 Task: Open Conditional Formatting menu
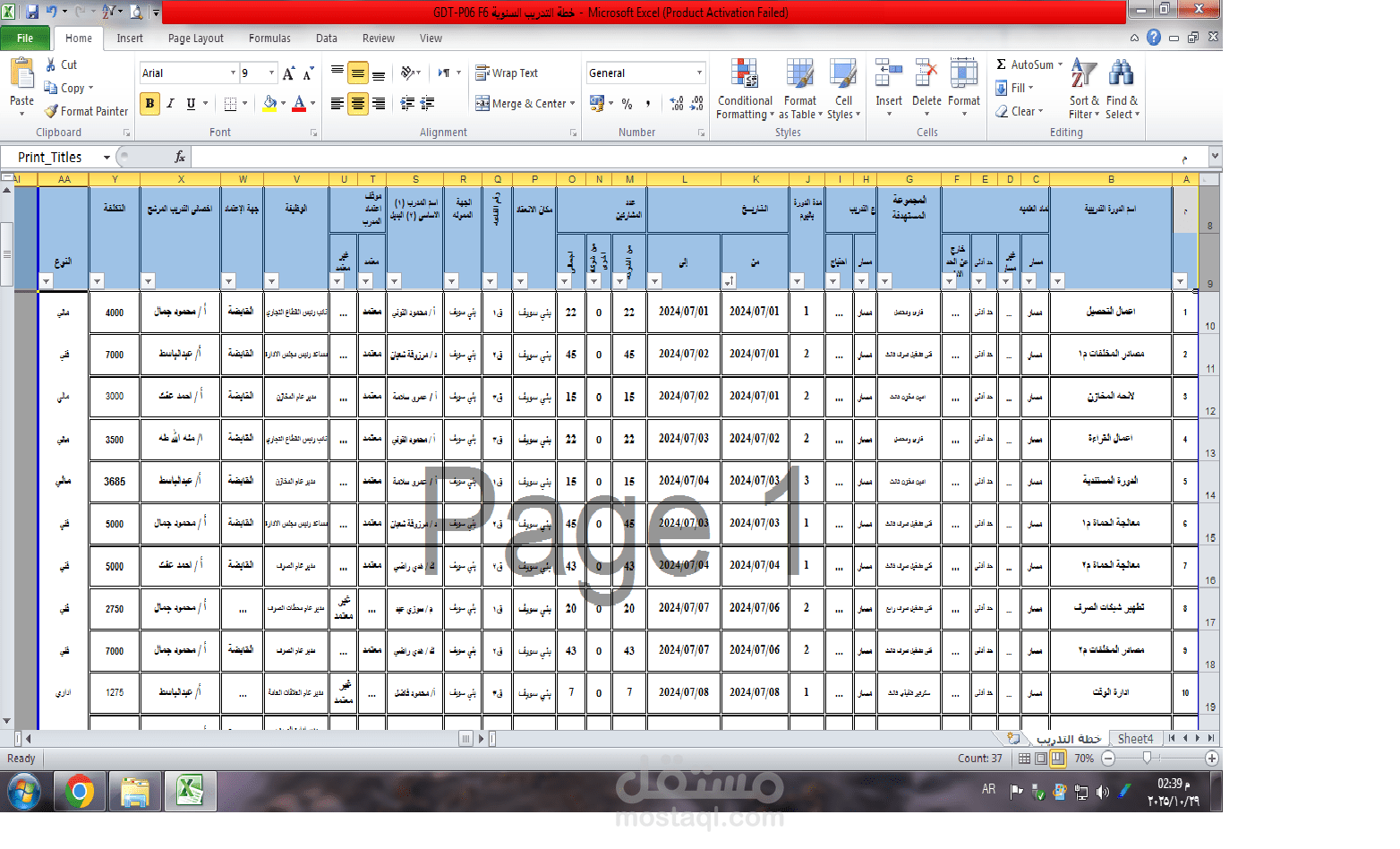tap(745, 89)
